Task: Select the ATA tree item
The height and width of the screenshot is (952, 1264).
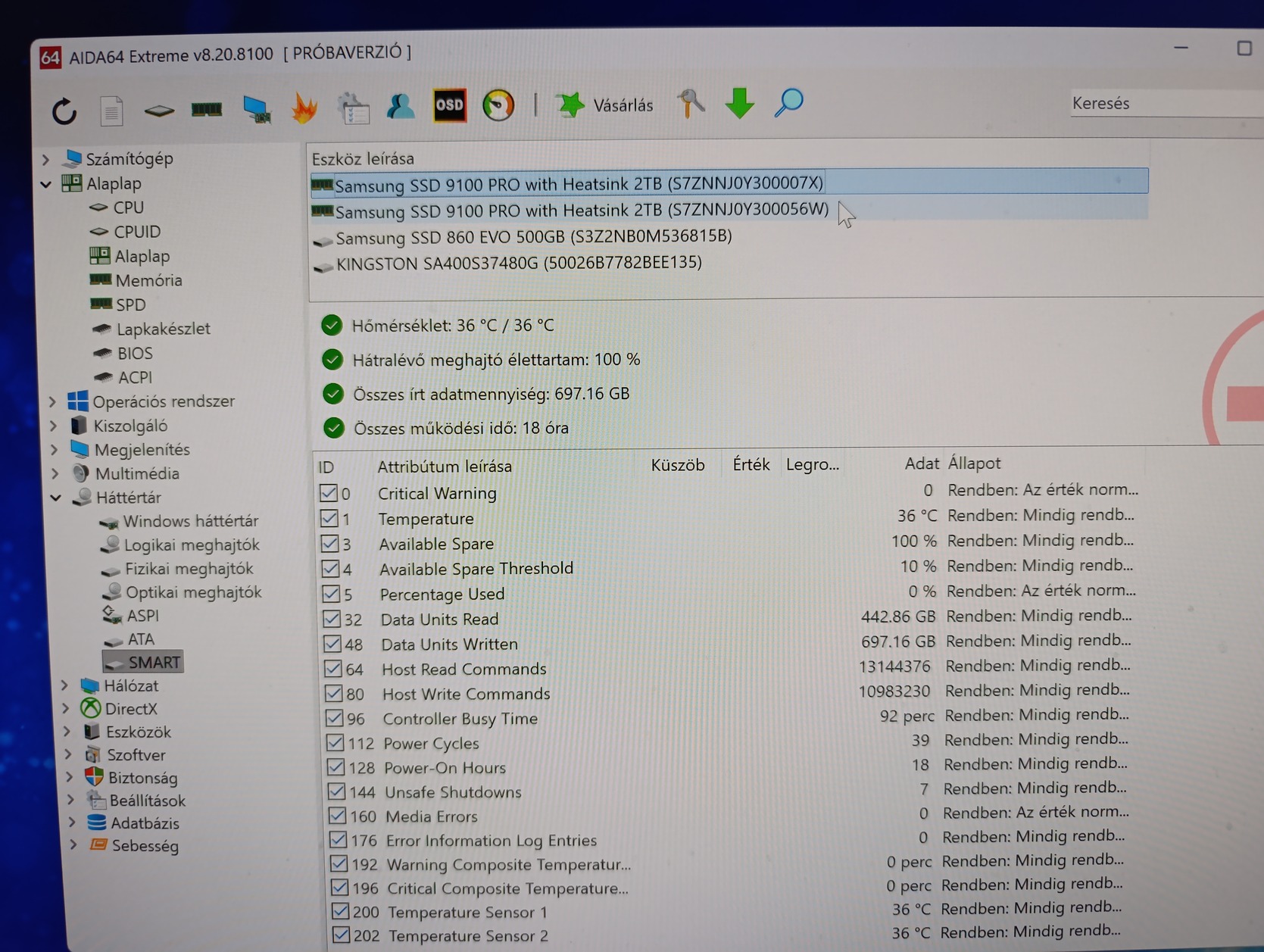Action: point(140,639)
